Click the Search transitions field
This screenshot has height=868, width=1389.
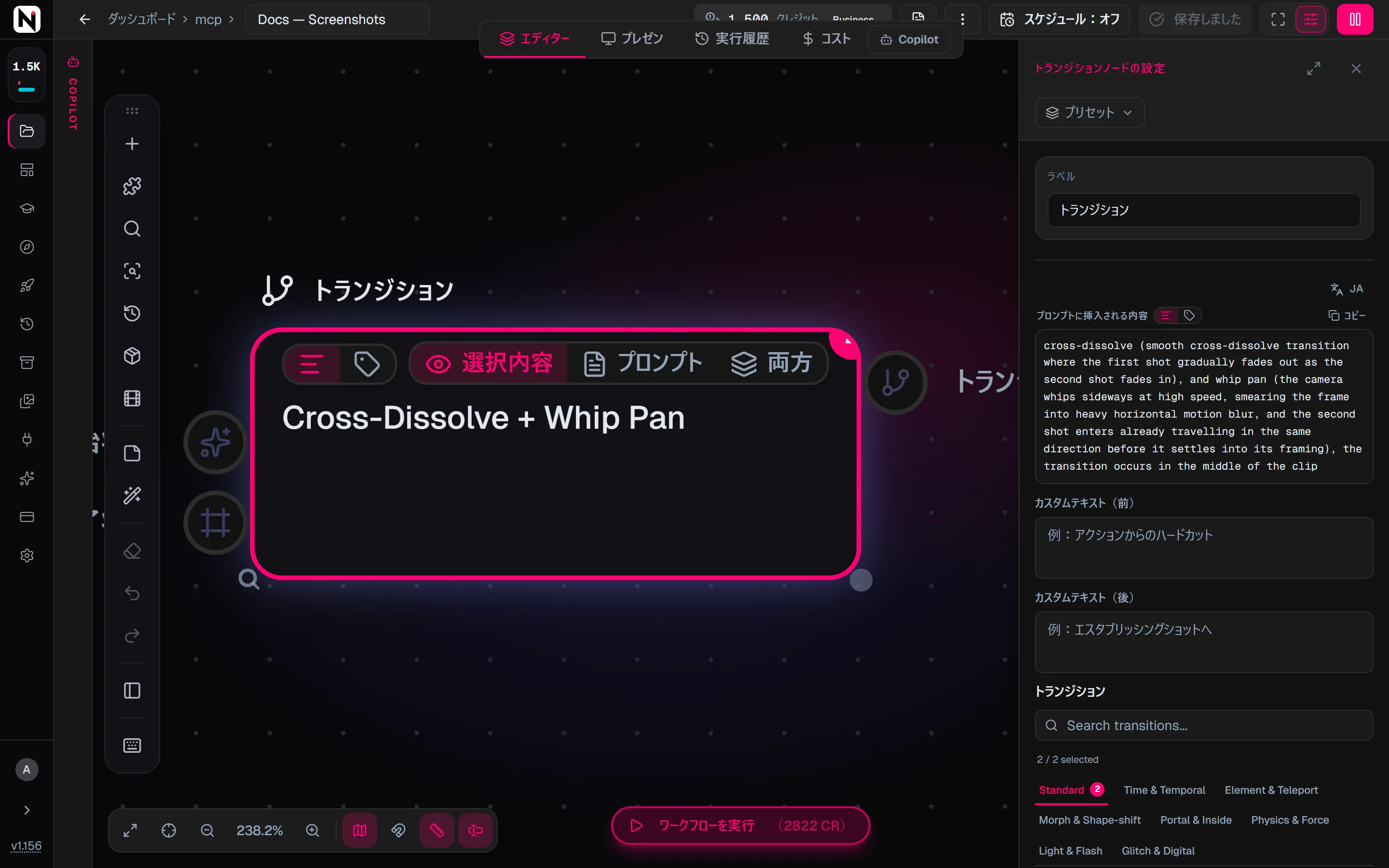(x=1204, y=725)
